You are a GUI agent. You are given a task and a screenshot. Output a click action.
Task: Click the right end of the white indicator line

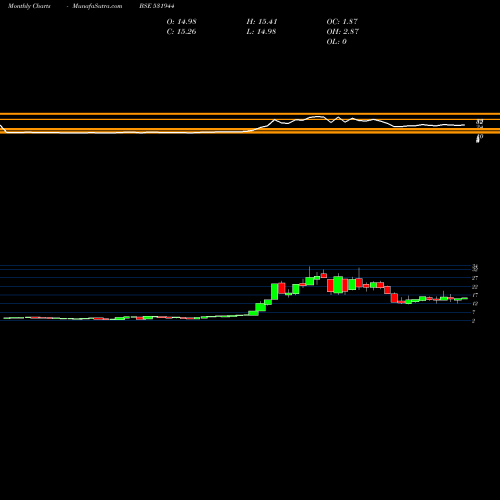click(x=464, y=125)
